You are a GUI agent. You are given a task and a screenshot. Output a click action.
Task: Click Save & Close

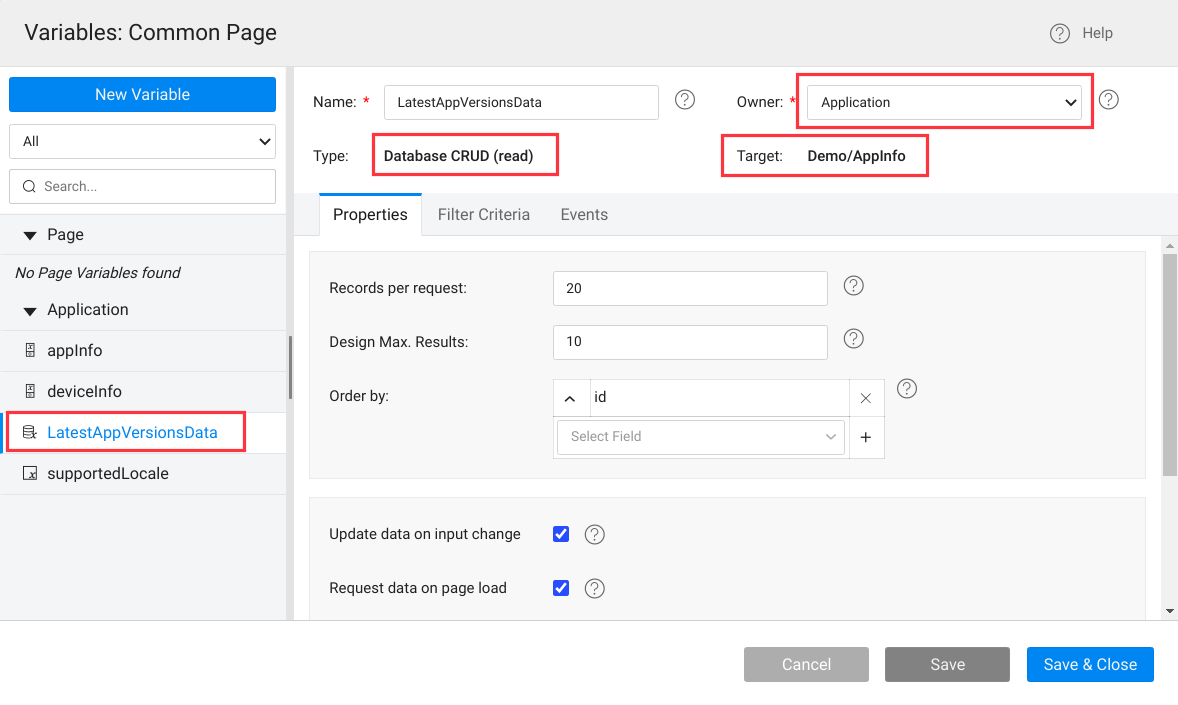pos(1090,664)
